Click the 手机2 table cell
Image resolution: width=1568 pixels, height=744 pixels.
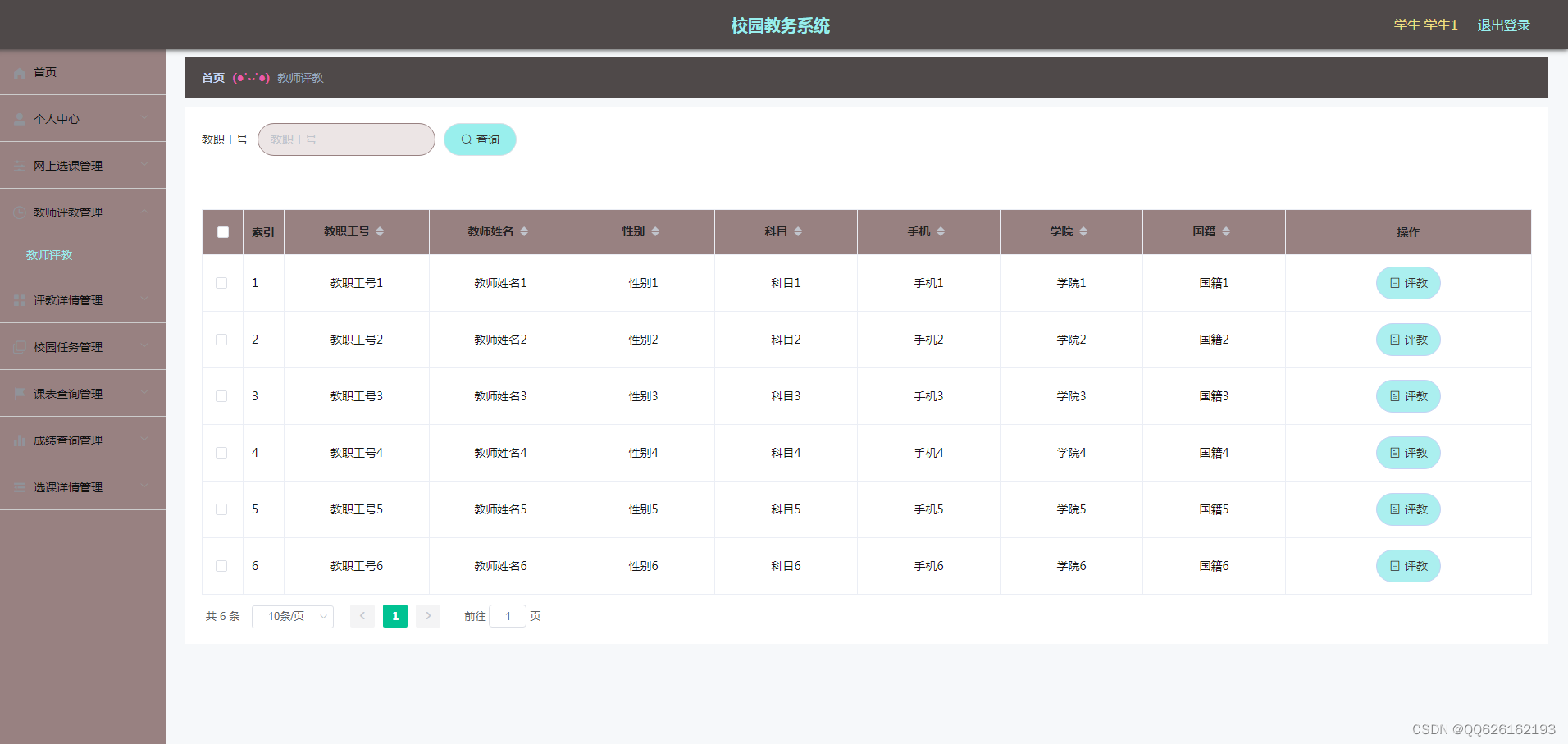pyautogui.click(x=928, y=340)
